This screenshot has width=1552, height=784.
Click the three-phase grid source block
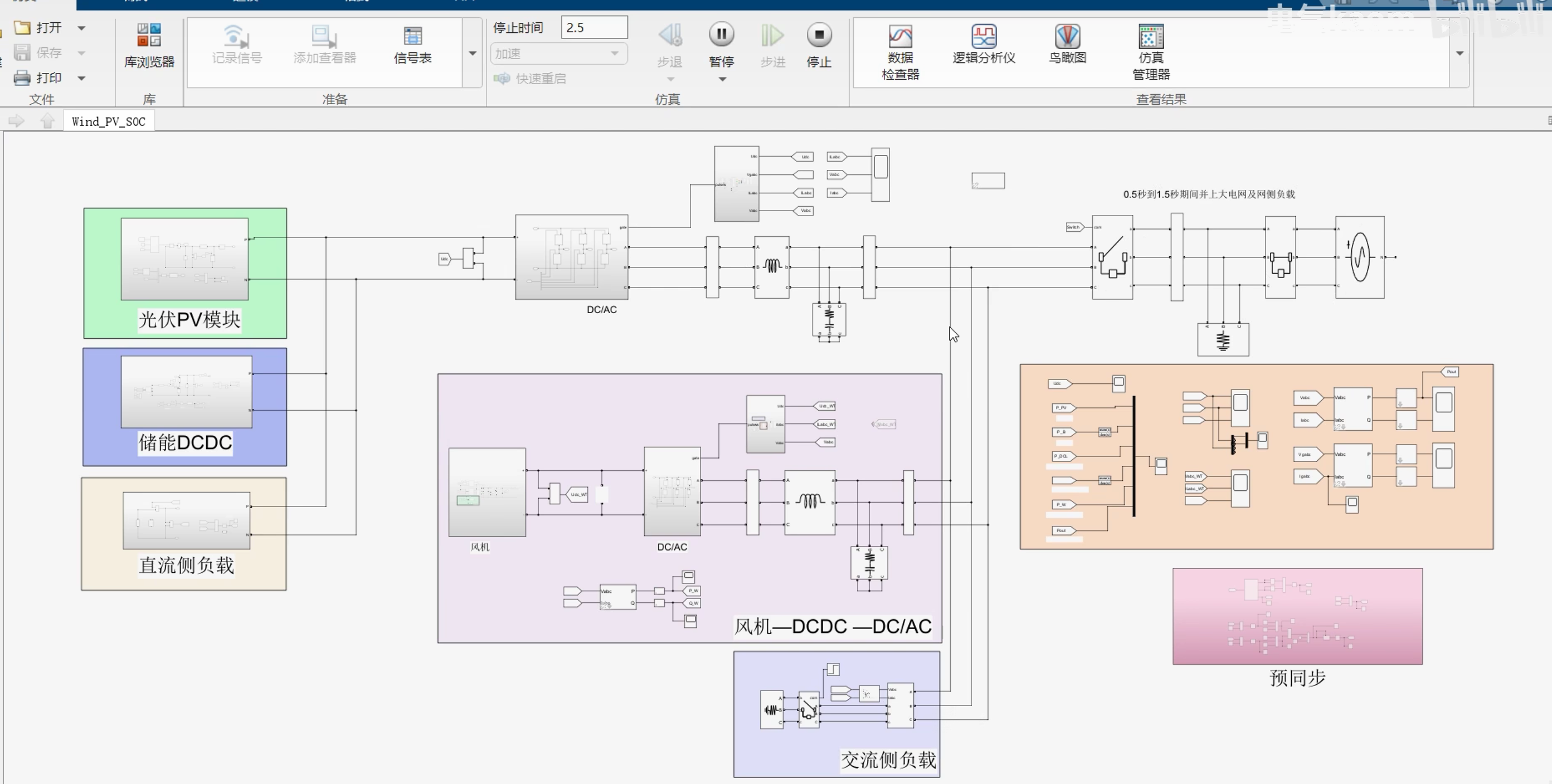pyautogui.click(x=1359, y=257)
